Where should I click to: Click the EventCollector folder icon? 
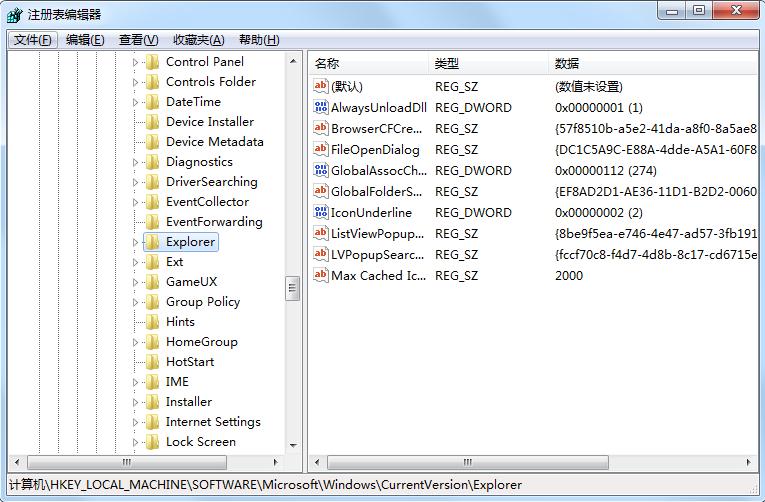pyautogui.click(x=153, y=202)
